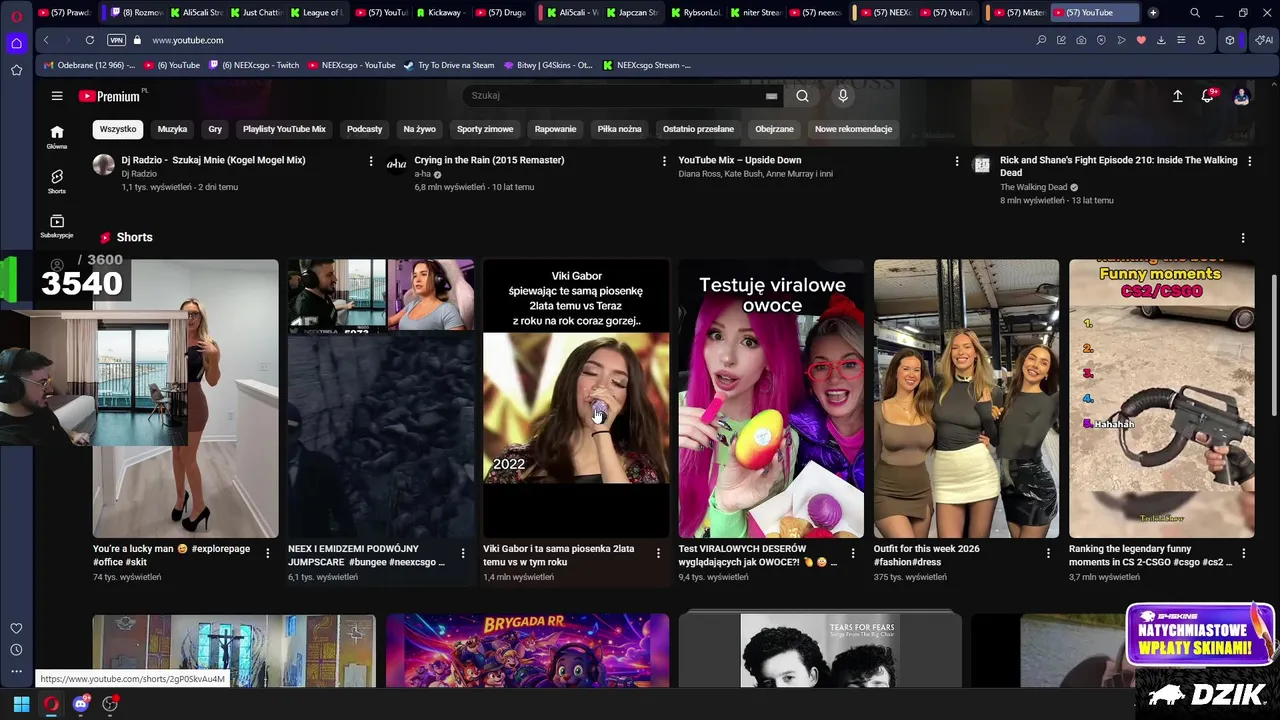
Task: Open NEEXcsgo - Twitch bookmark
Action: [x=254, y=65]
